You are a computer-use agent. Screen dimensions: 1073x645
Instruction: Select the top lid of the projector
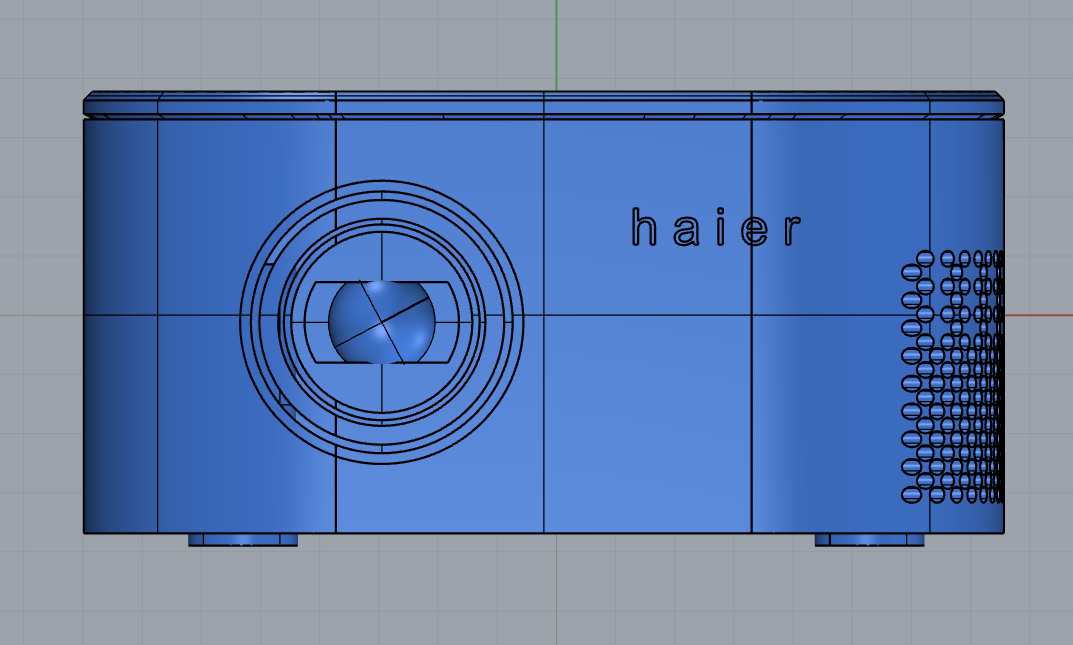point(545,105)
